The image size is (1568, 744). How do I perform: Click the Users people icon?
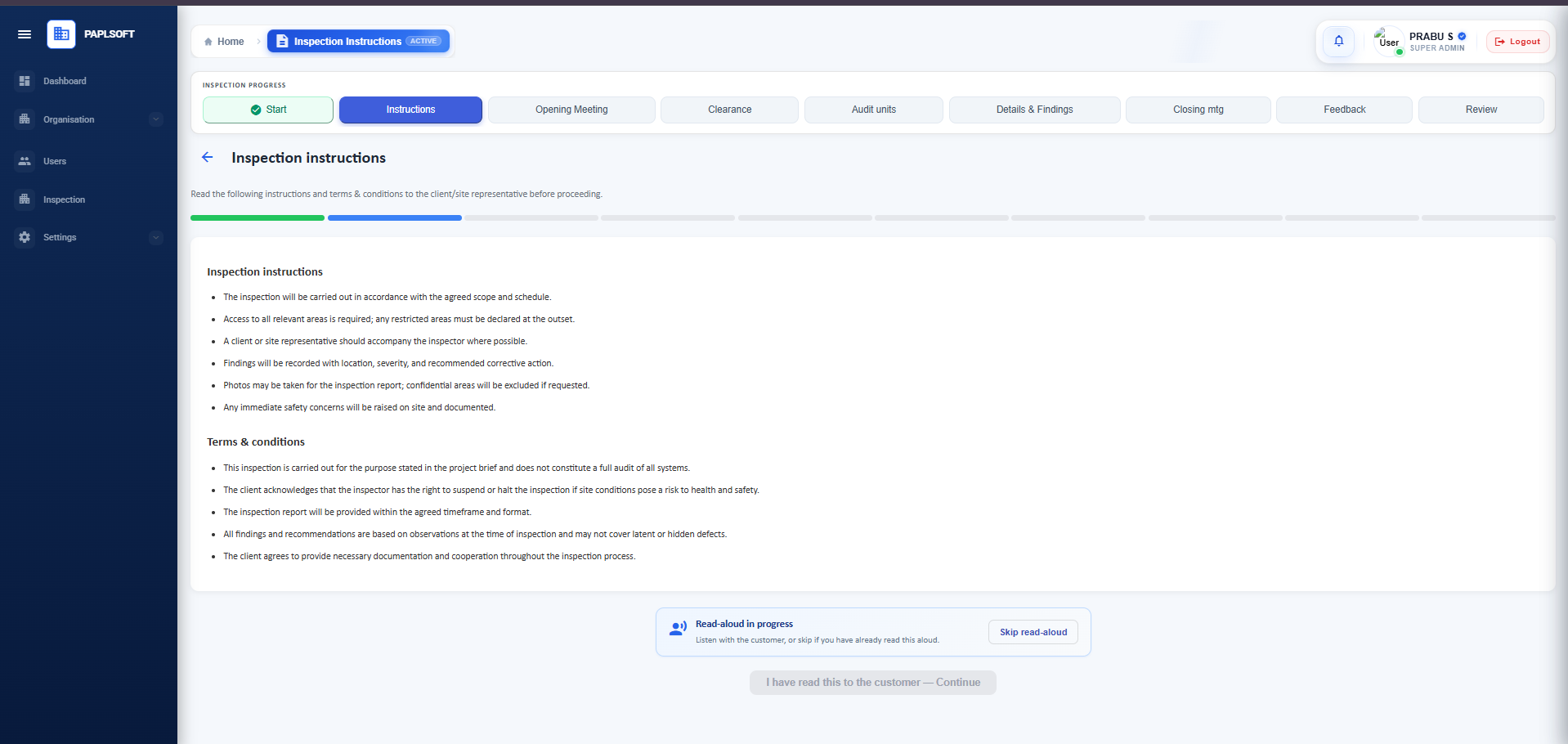(x=25, y=161)
